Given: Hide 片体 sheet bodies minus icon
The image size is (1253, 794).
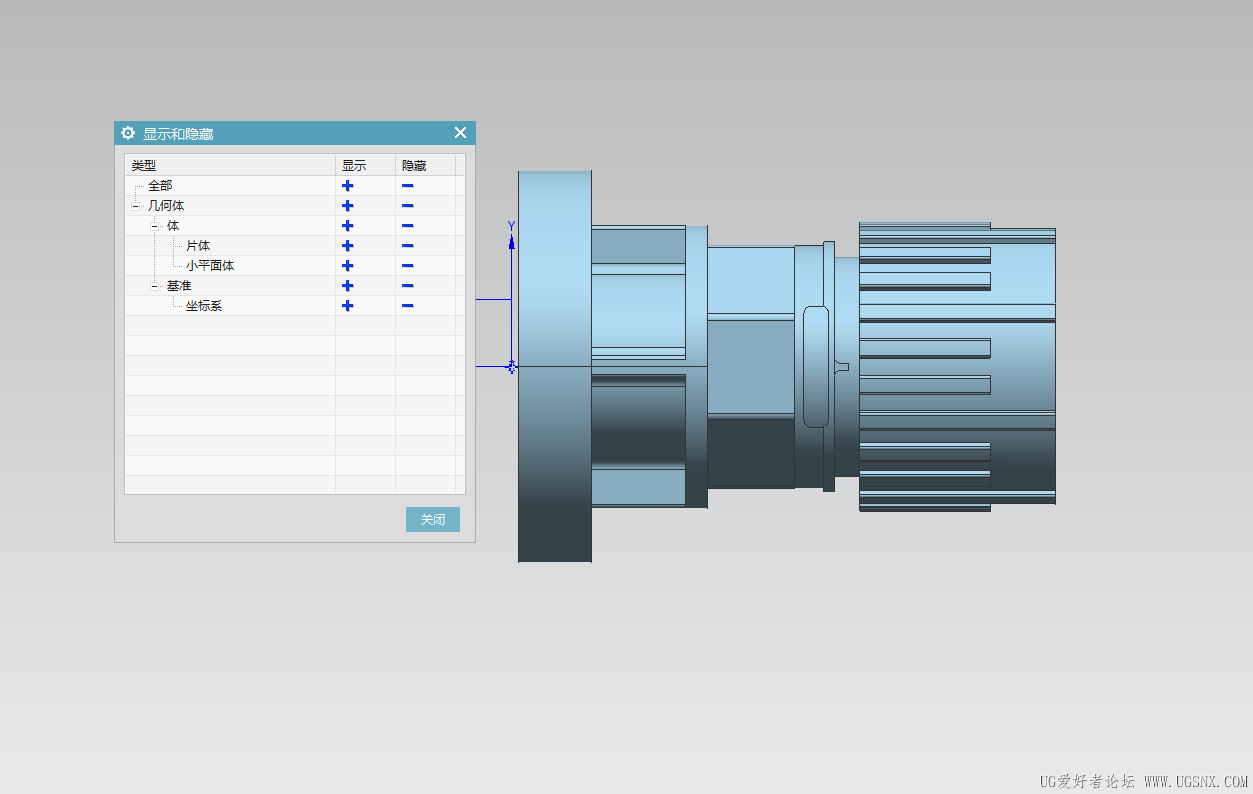Looking at the screenshot, I should [x=408, y=246].
